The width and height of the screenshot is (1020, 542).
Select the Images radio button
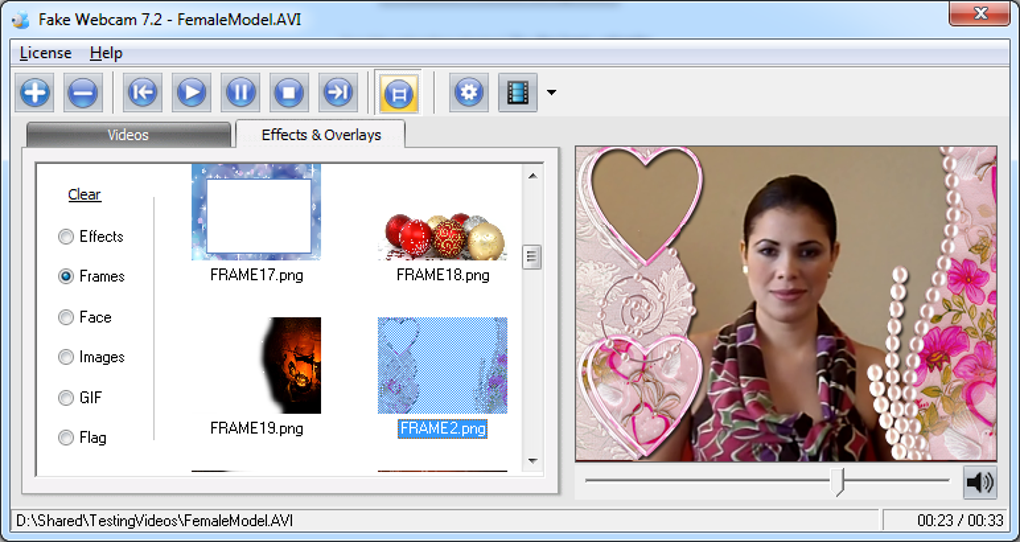[x=66, y=357]
